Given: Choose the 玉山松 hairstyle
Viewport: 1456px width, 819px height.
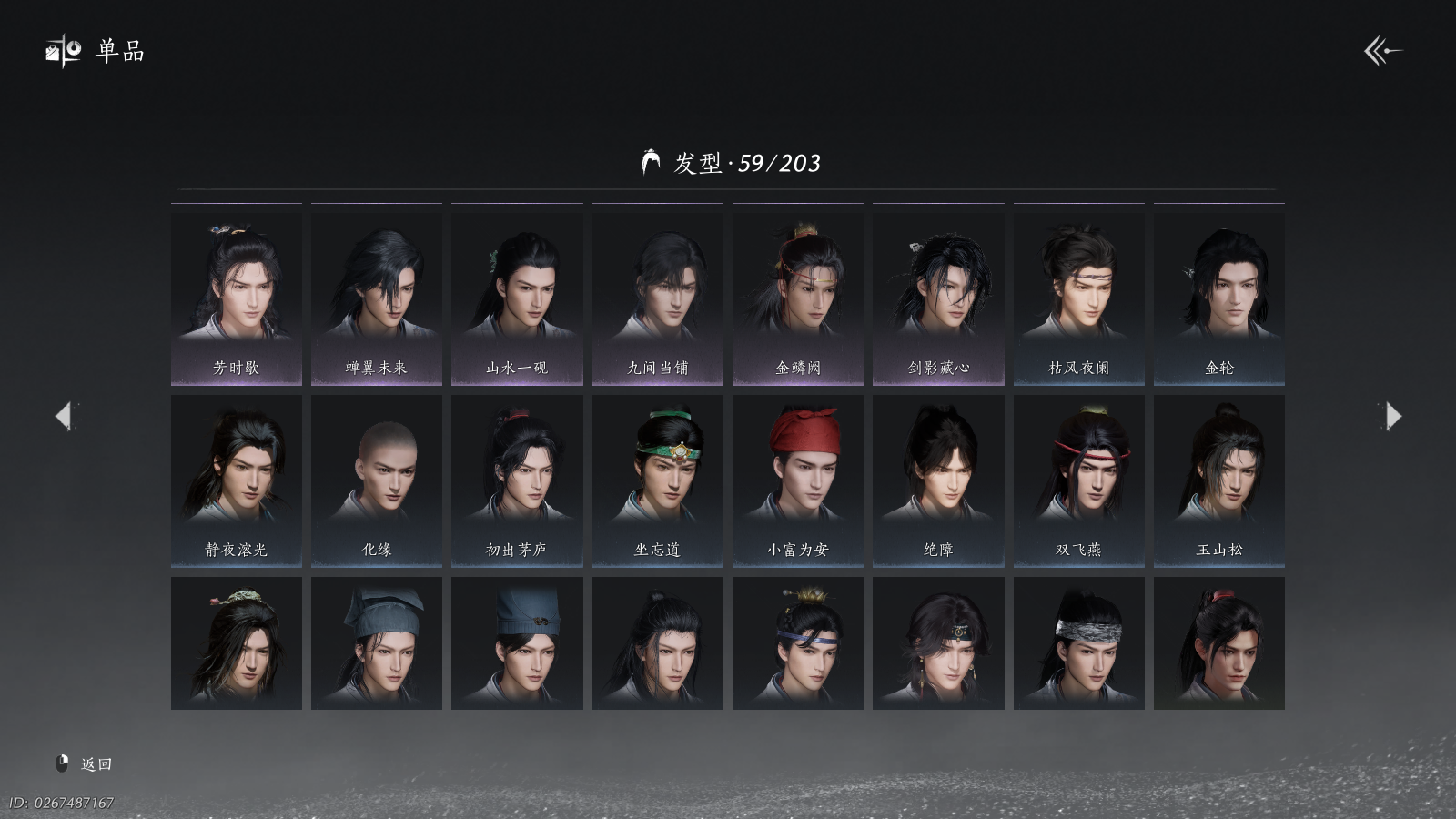Looking at the screenshot, I should [1219, 481].
